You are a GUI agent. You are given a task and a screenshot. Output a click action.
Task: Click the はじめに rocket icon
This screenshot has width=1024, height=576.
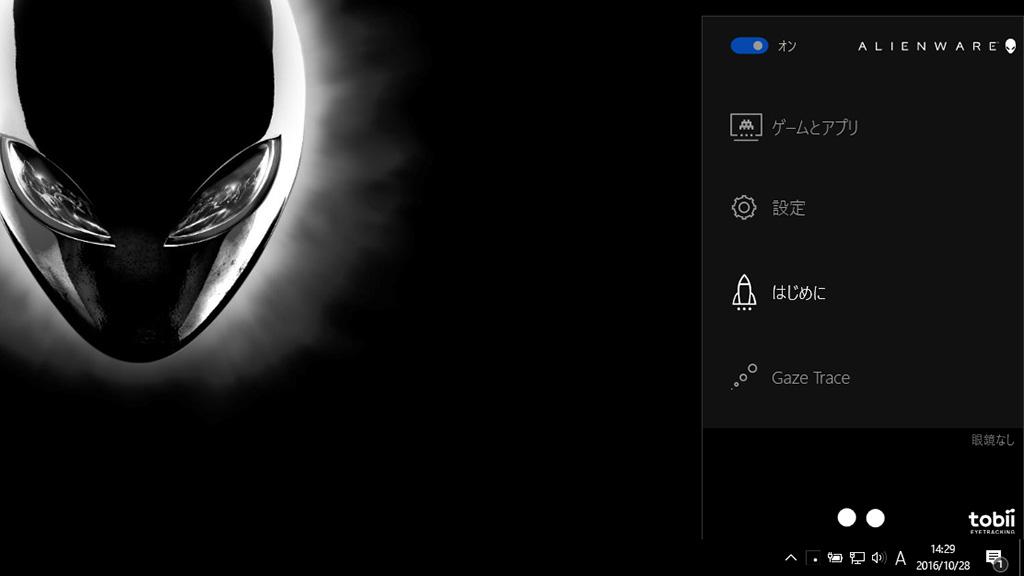[x=744, y=292]
